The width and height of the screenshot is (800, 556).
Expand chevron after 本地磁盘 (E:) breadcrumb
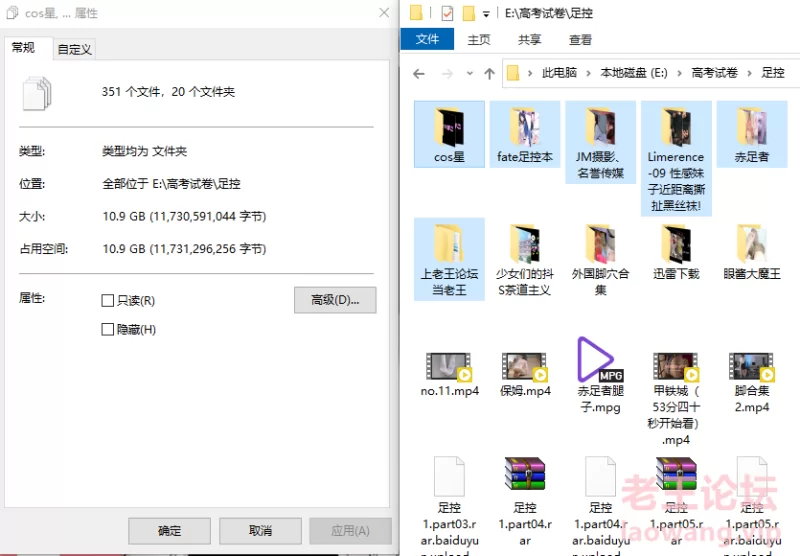coord(679,73)
